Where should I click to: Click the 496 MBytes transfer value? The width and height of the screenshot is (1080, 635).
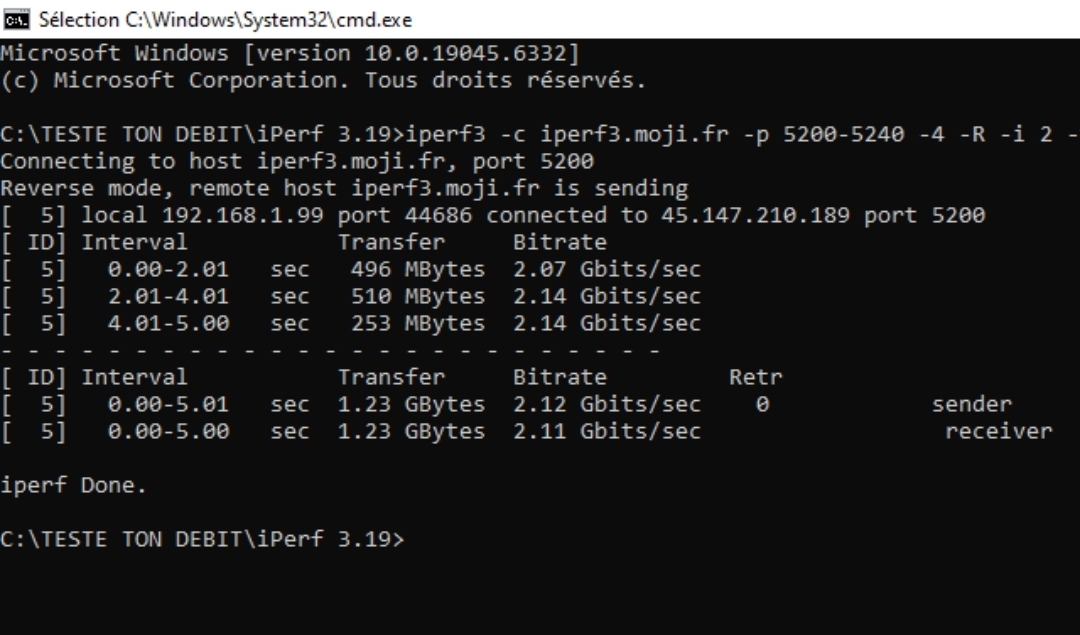click(x=417, y=270)
